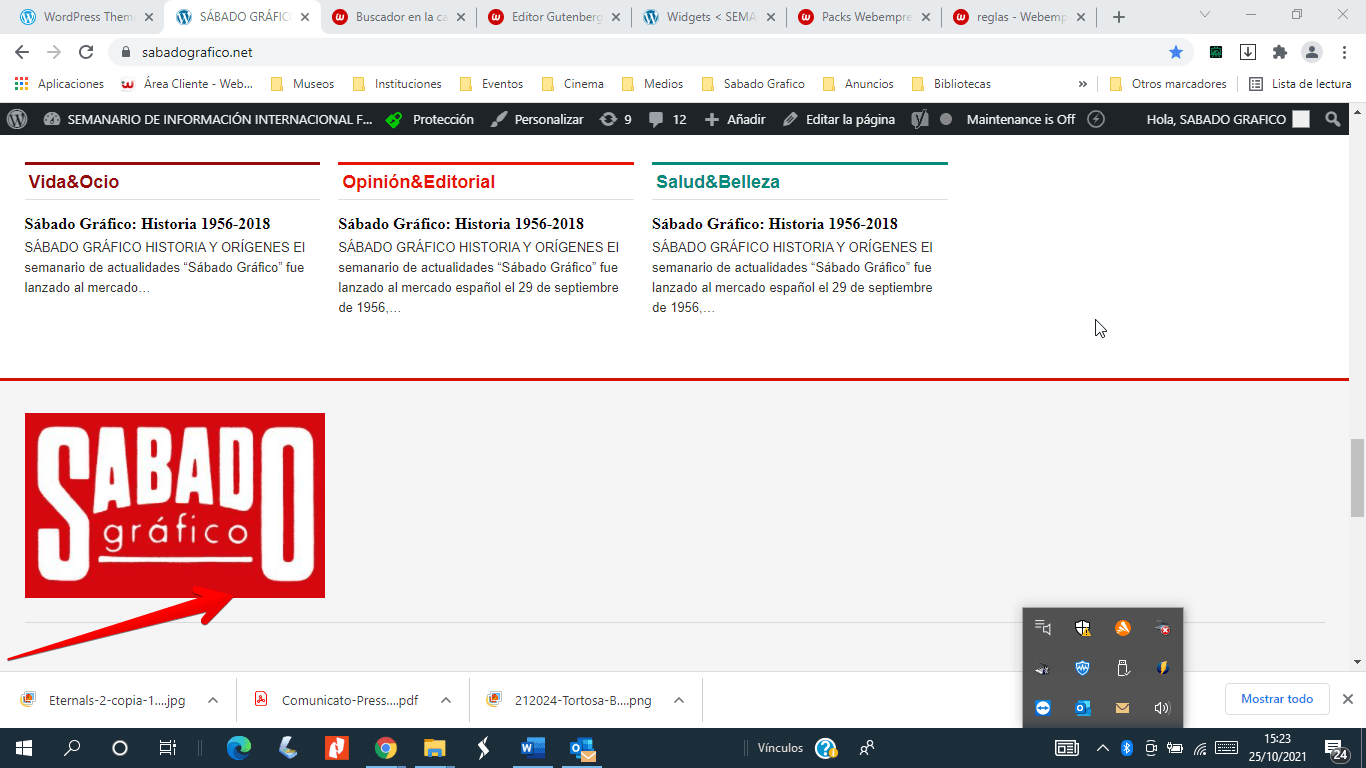
Task: Switch to the Packs Webempre tab
Action: tap(864, 17)
